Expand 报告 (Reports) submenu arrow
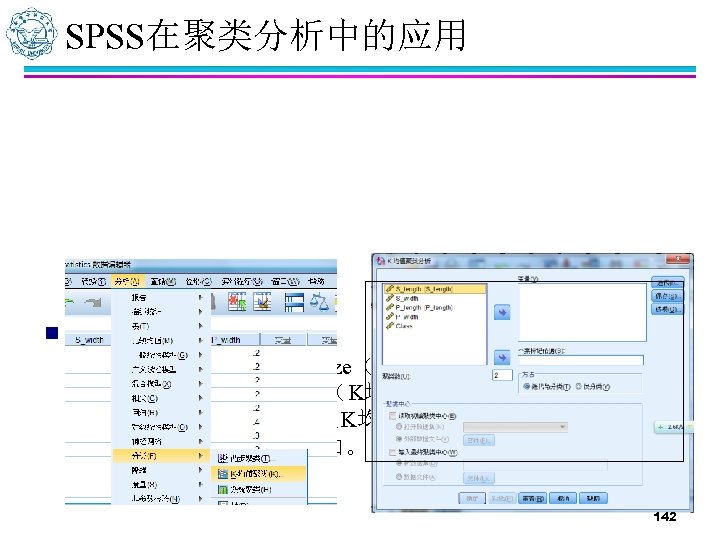 pos(201,298)
